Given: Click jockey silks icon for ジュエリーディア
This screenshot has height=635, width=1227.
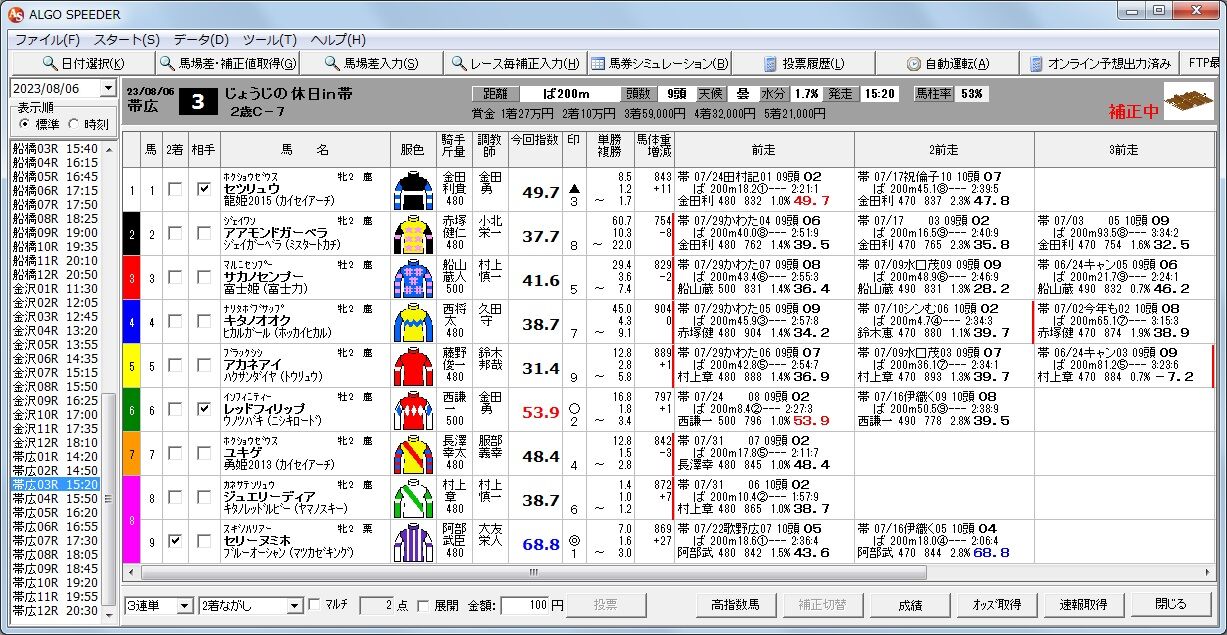Looking at the screenshot, I should [x=413, y=498].
